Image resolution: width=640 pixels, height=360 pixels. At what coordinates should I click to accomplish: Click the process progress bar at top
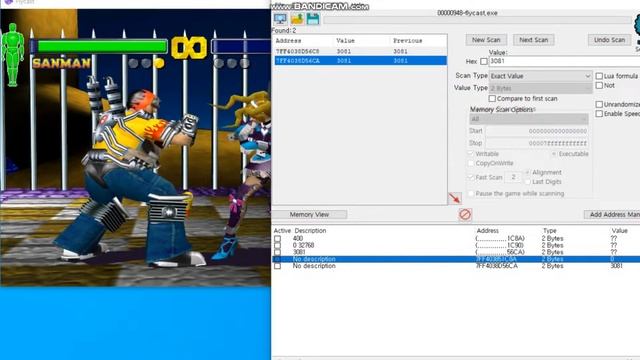tap(478, 20)
